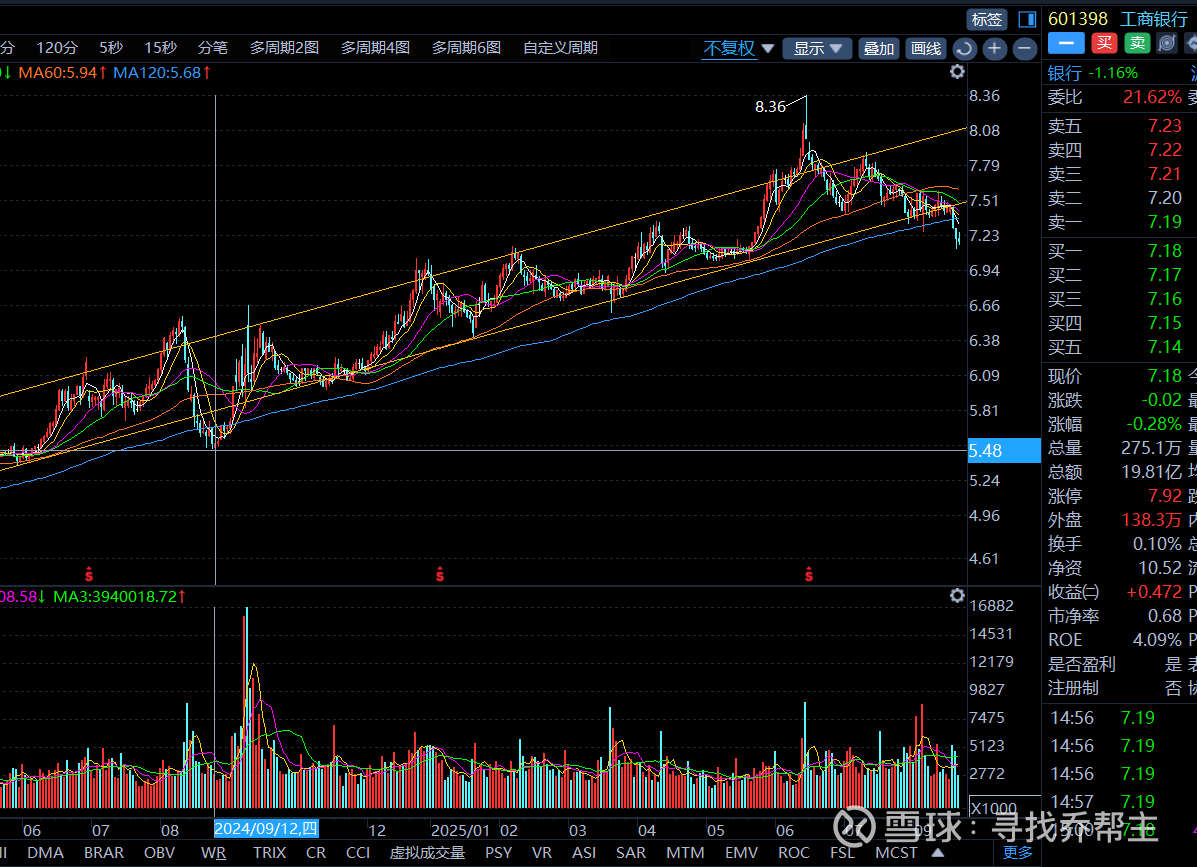Open main chart settings gear icon
The image size is (1197, 867).
(957, 72)
